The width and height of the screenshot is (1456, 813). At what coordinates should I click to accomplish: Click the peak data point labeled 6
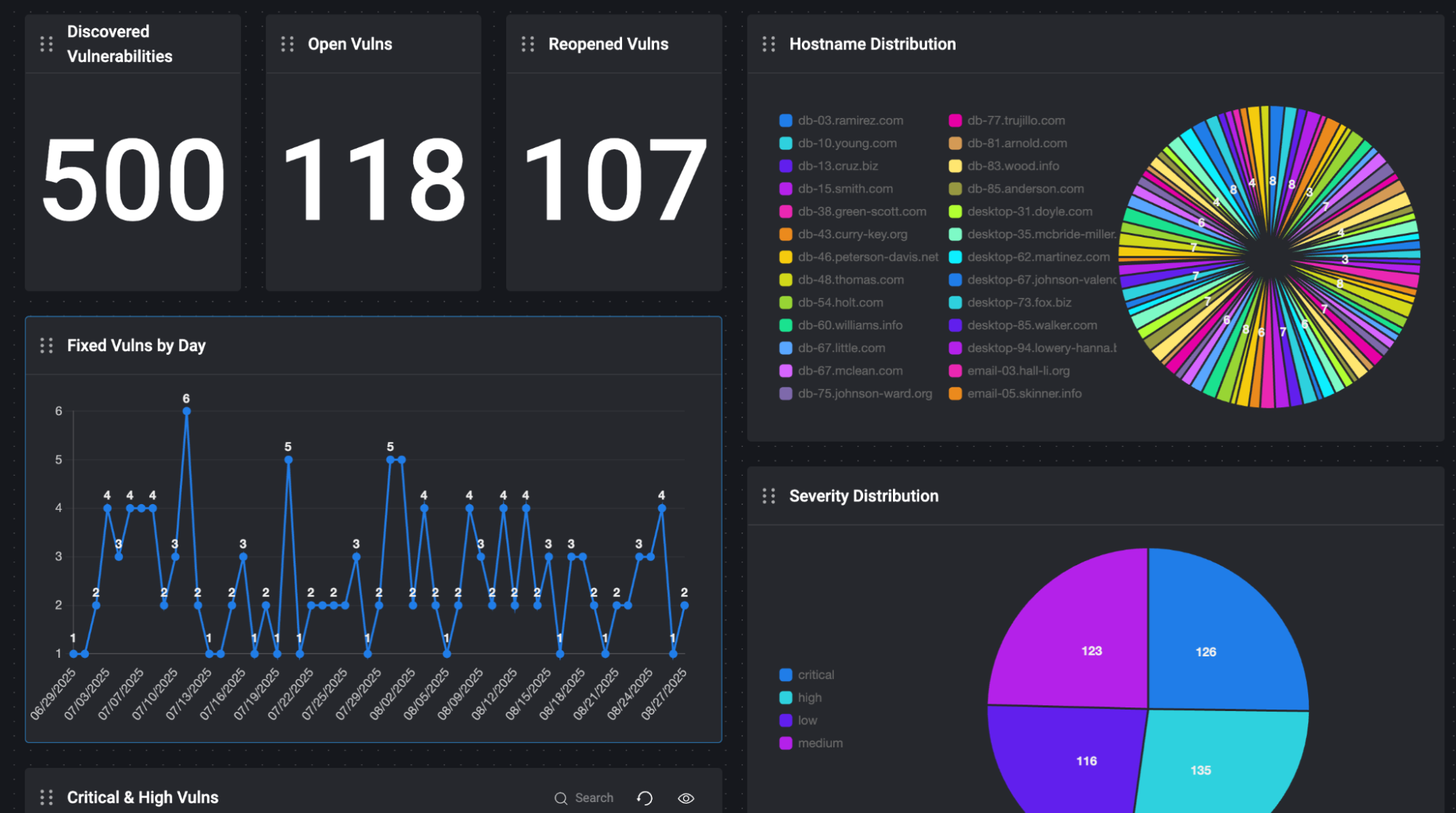coord(186,412)
